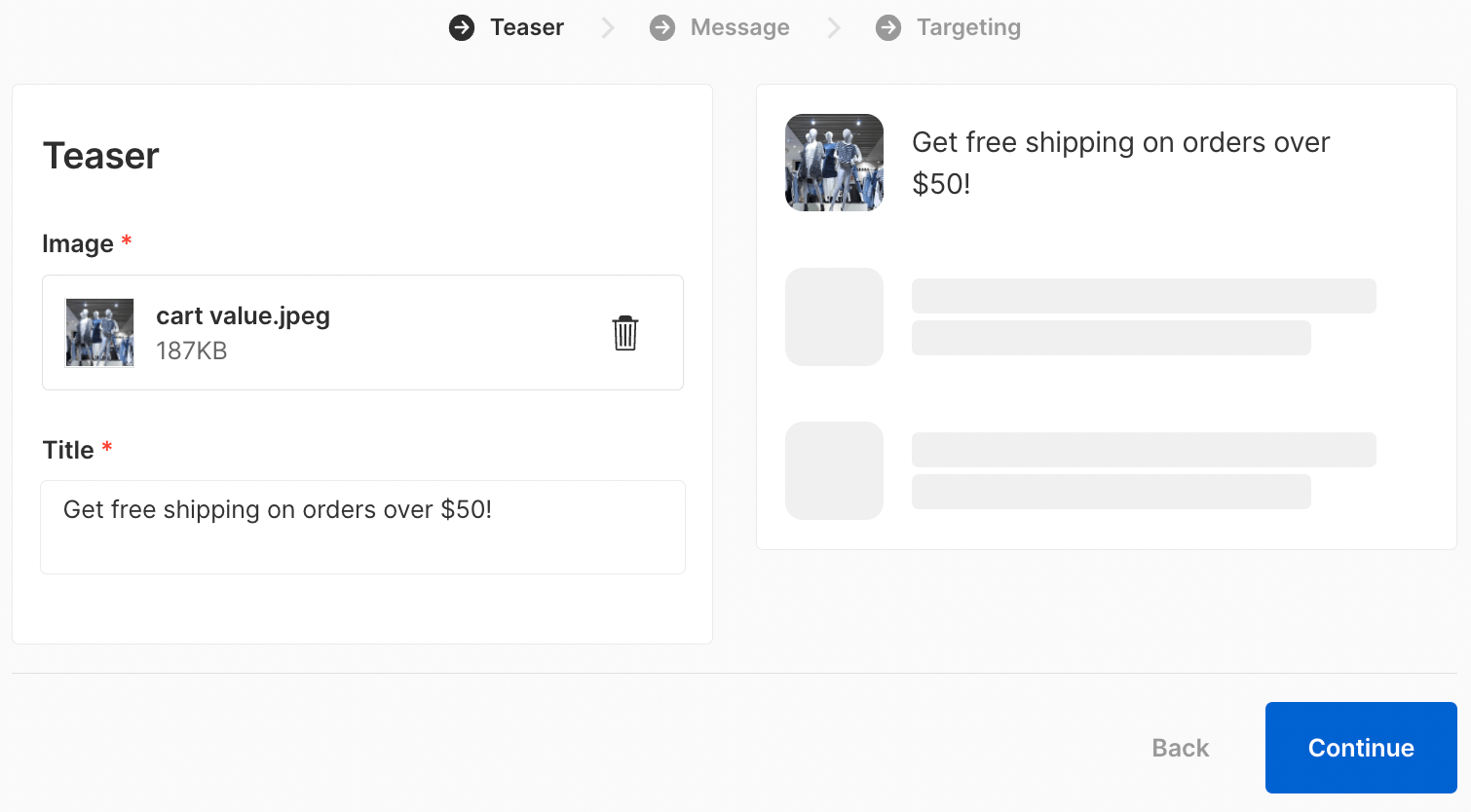Click the preview free shipping headline text

click(1120, 163)
